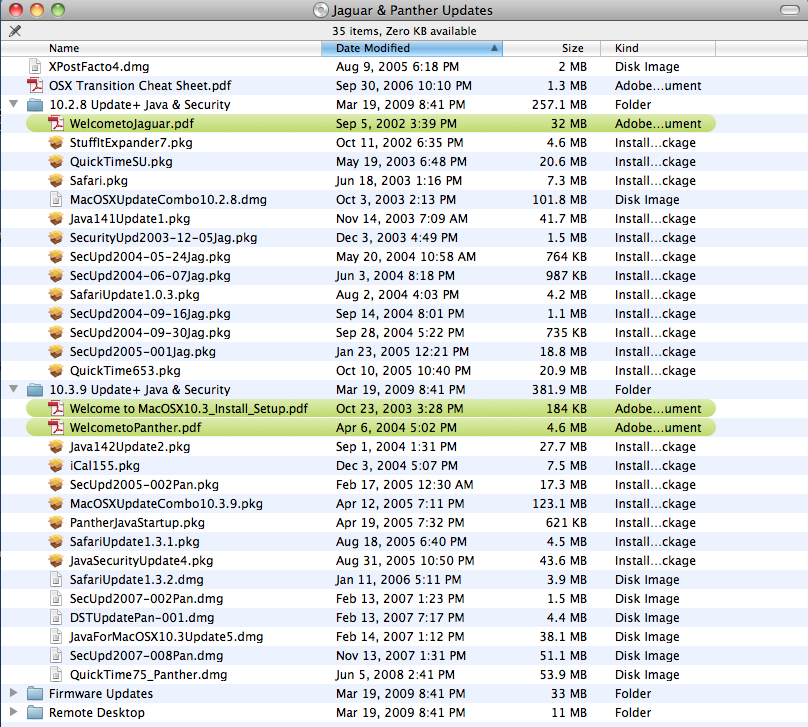
Task: Select the SafariUpdate1.3.1.pkg file name
Action: 134,542
